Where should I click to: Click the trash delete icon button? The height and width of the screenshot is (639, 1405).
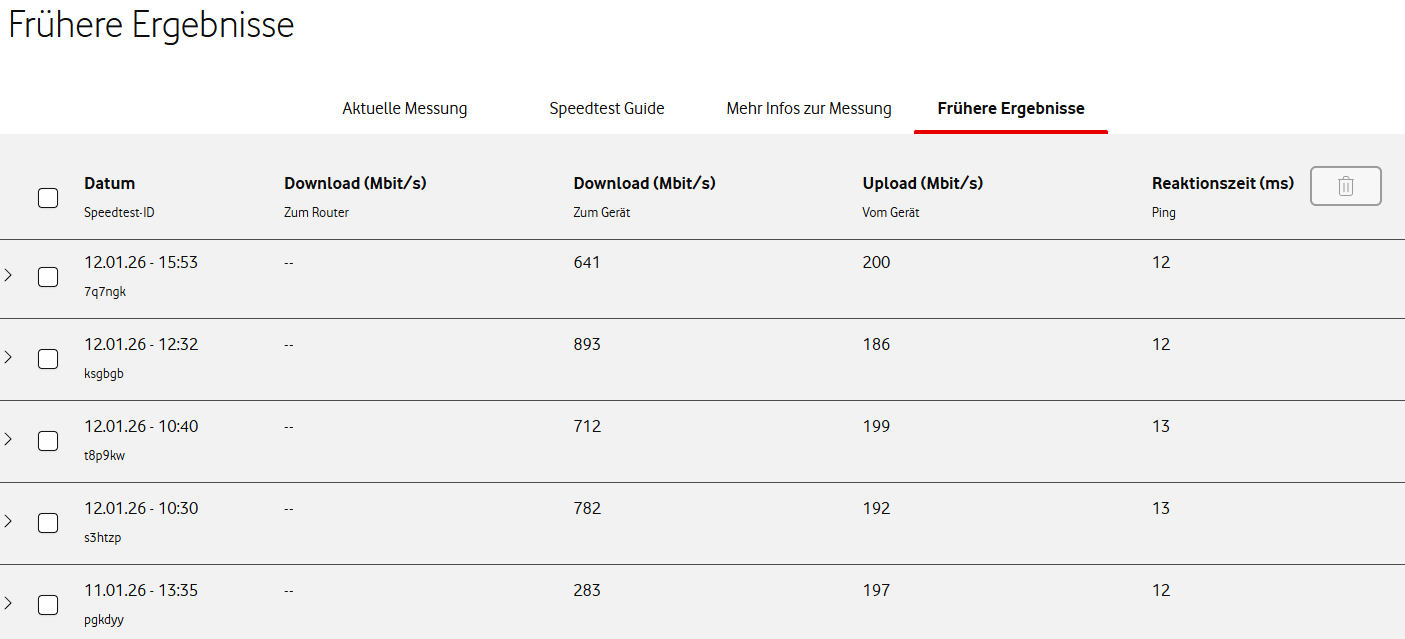[x=1345, y=186]
